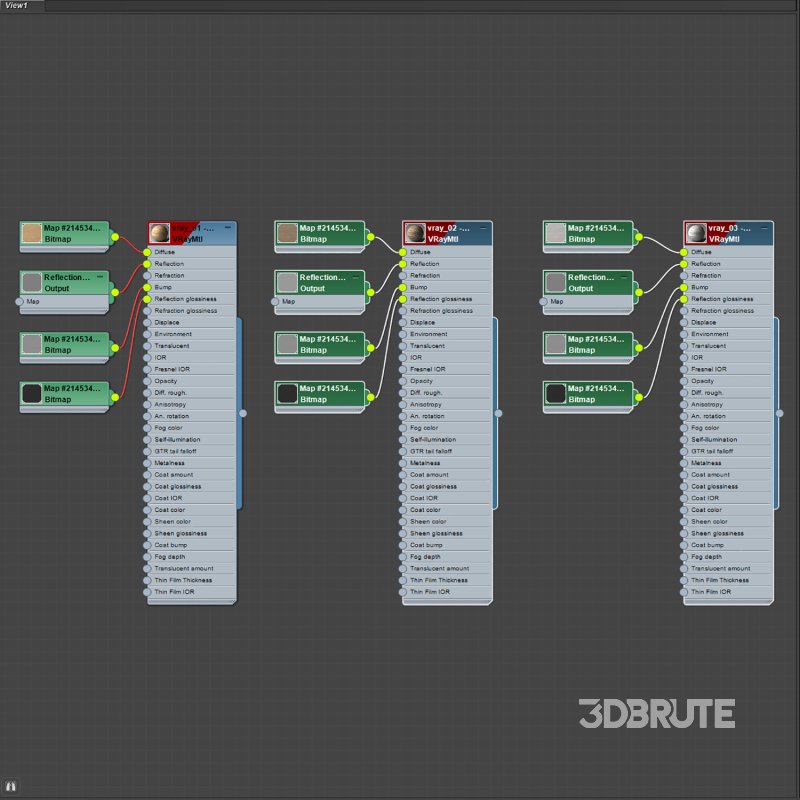Viewport: 800px width, 800px height.
Task: Click Reflection glossiness input socket on vray_03
Action: coord(684,299)
